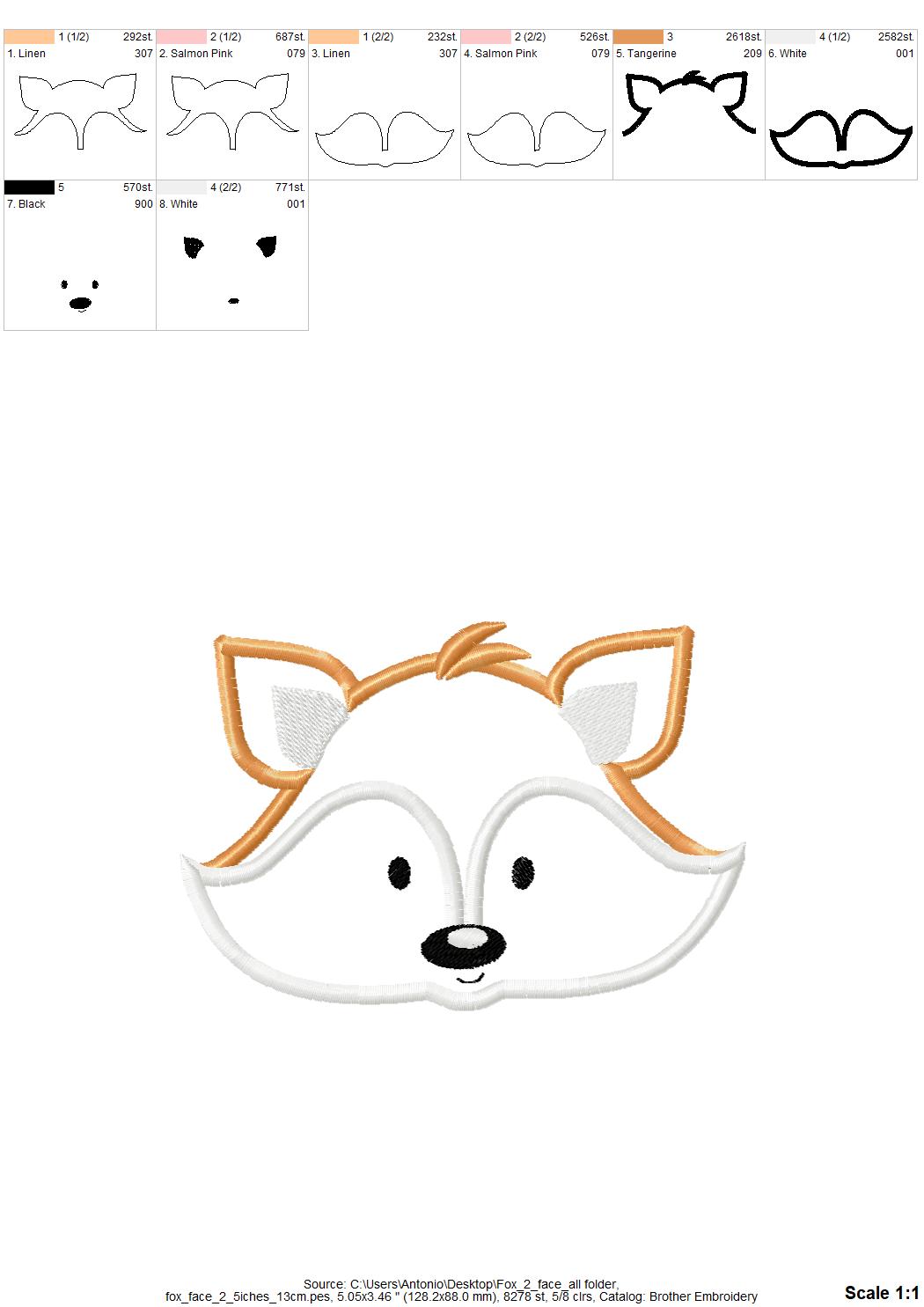
Task: Click the '1. Linen' label in first step
Action: 26,54
